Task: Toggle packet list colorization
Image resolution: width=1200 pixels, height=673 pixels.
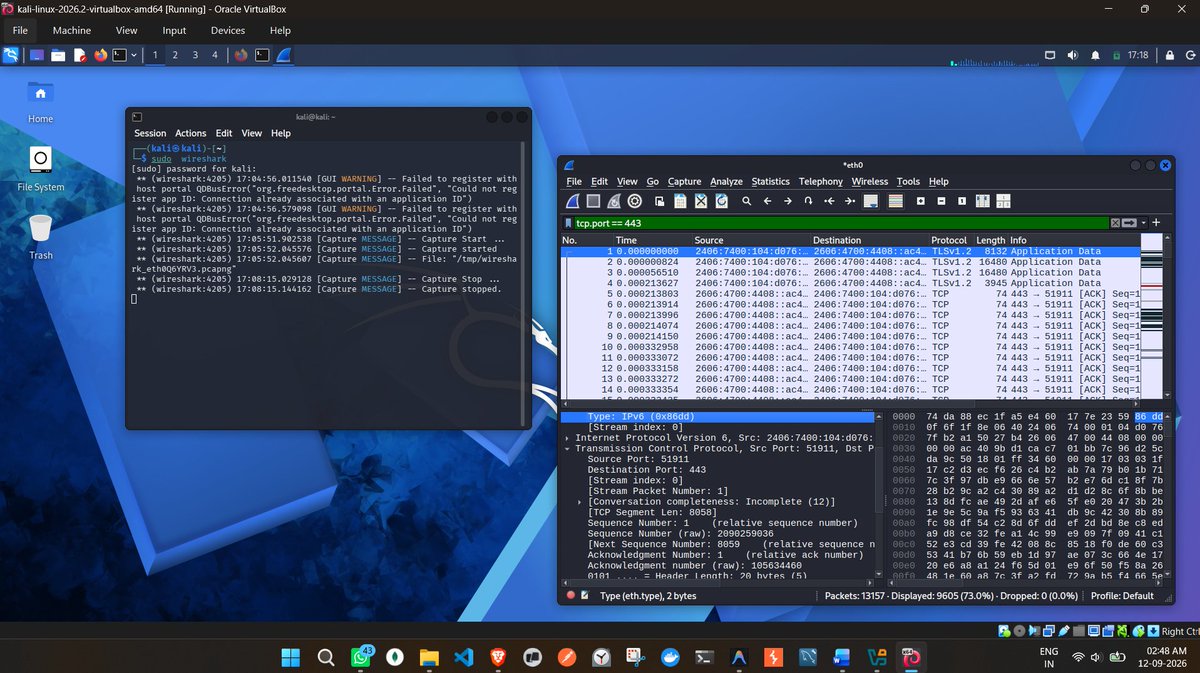Action: (895, 200)
